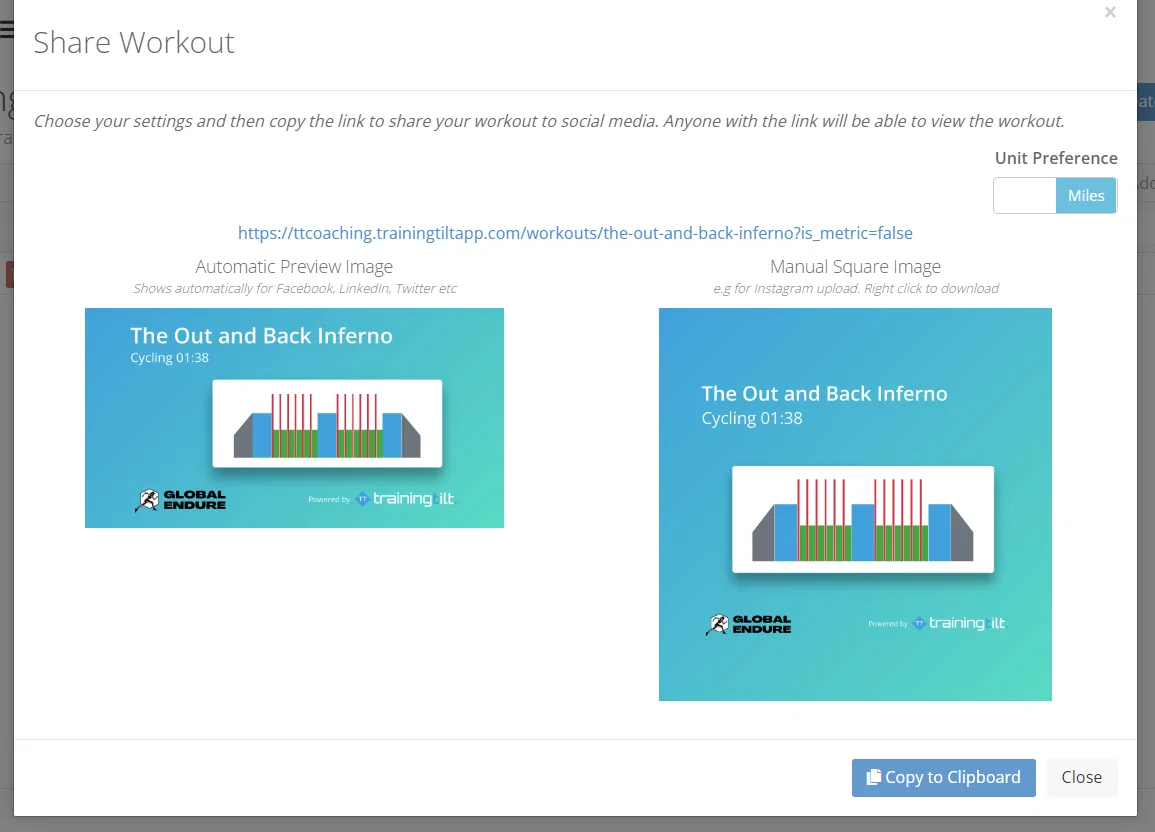This screenshot has height=832, width=1155.
Task: Click the clipboard icon on Copy button
Action: click(x=874, y=777)
